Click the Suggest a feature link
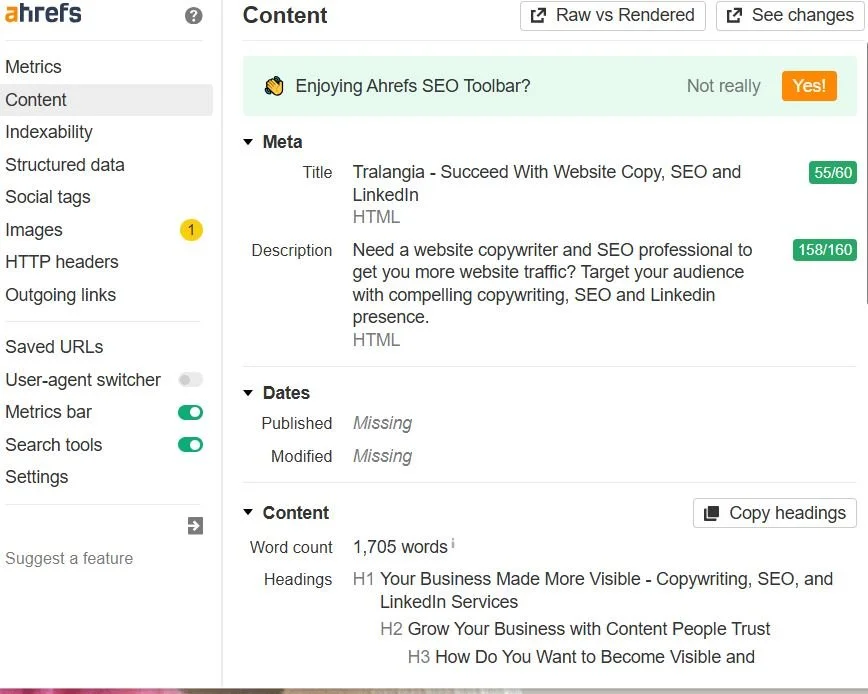This screenshot has height=694, width=868. [69, 558]
